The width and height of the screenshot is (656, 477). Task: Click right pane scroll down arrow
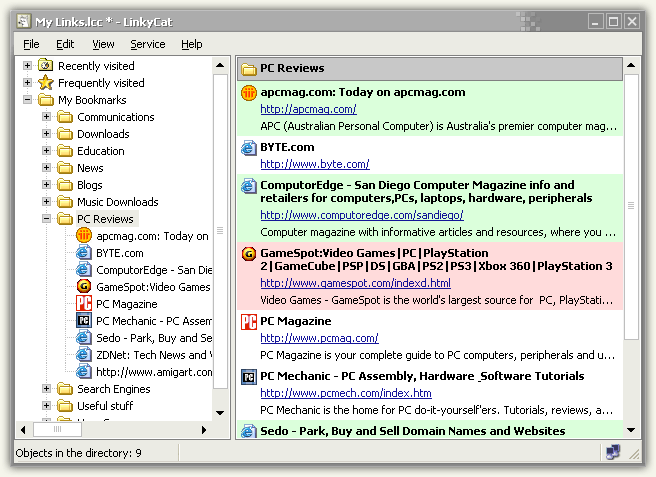(x=631, y=430)
